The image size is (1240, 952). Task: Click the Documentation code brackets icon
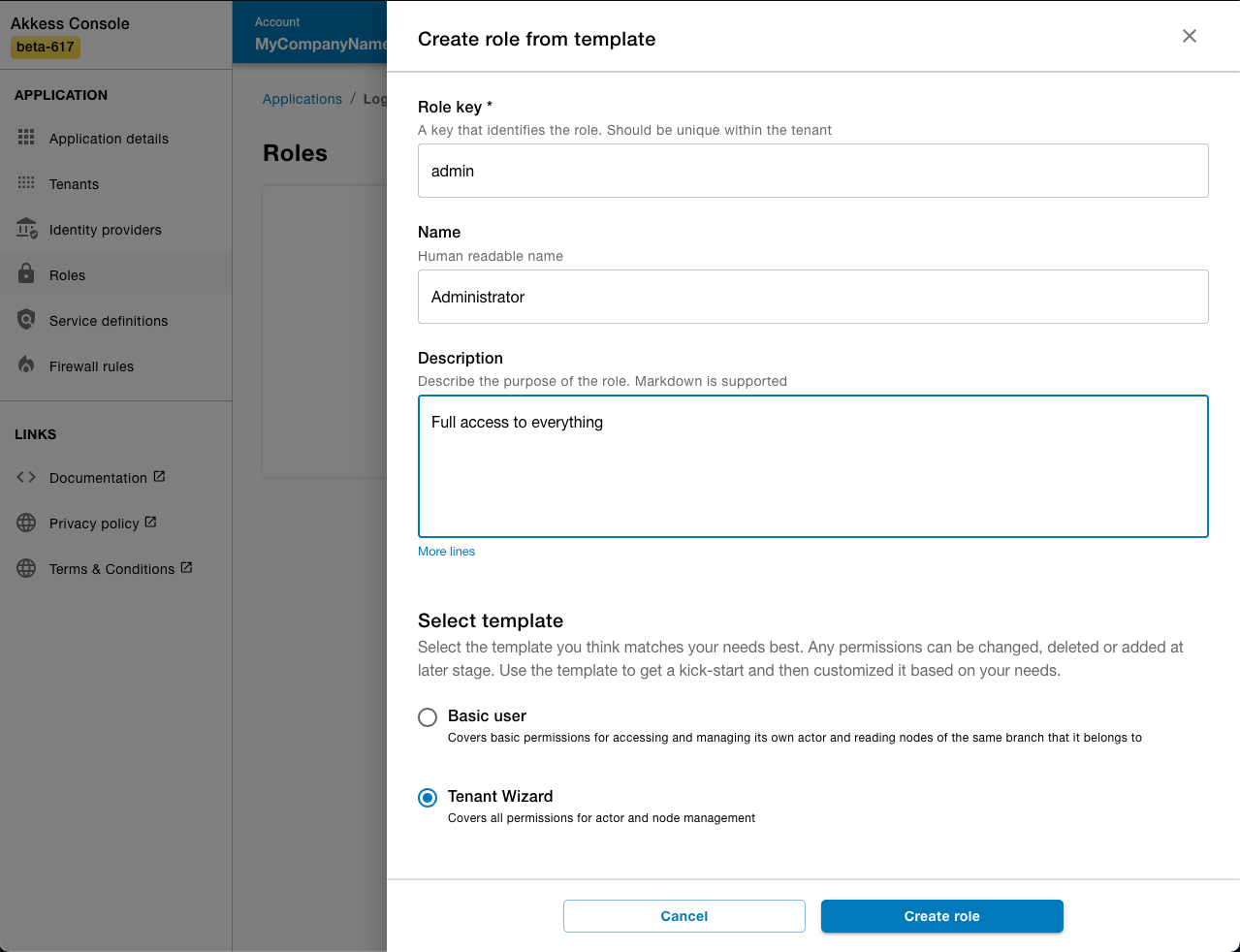26,477
